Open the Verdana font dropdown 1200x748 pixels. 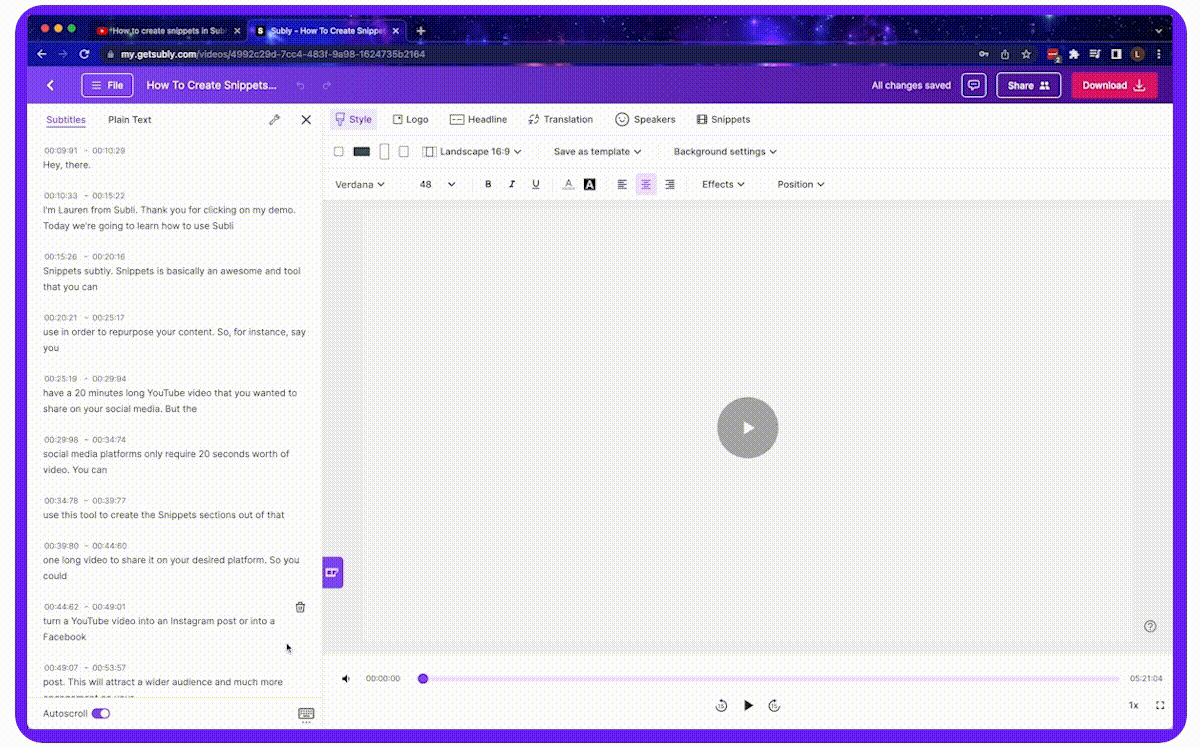[x=360, y=184]
